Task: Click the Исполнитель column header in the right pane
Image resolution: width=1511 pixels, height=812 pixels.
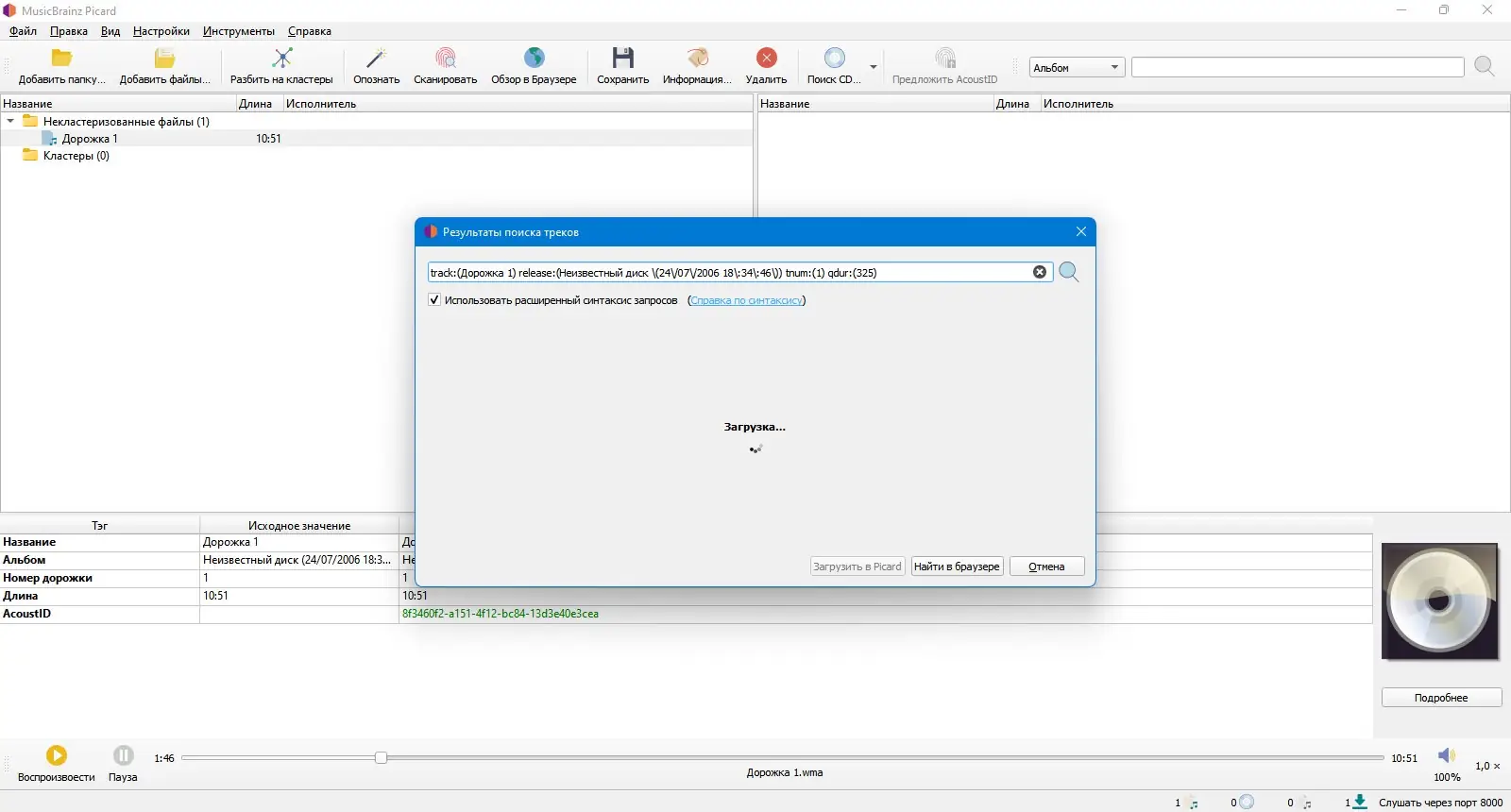Action: 1275,104
